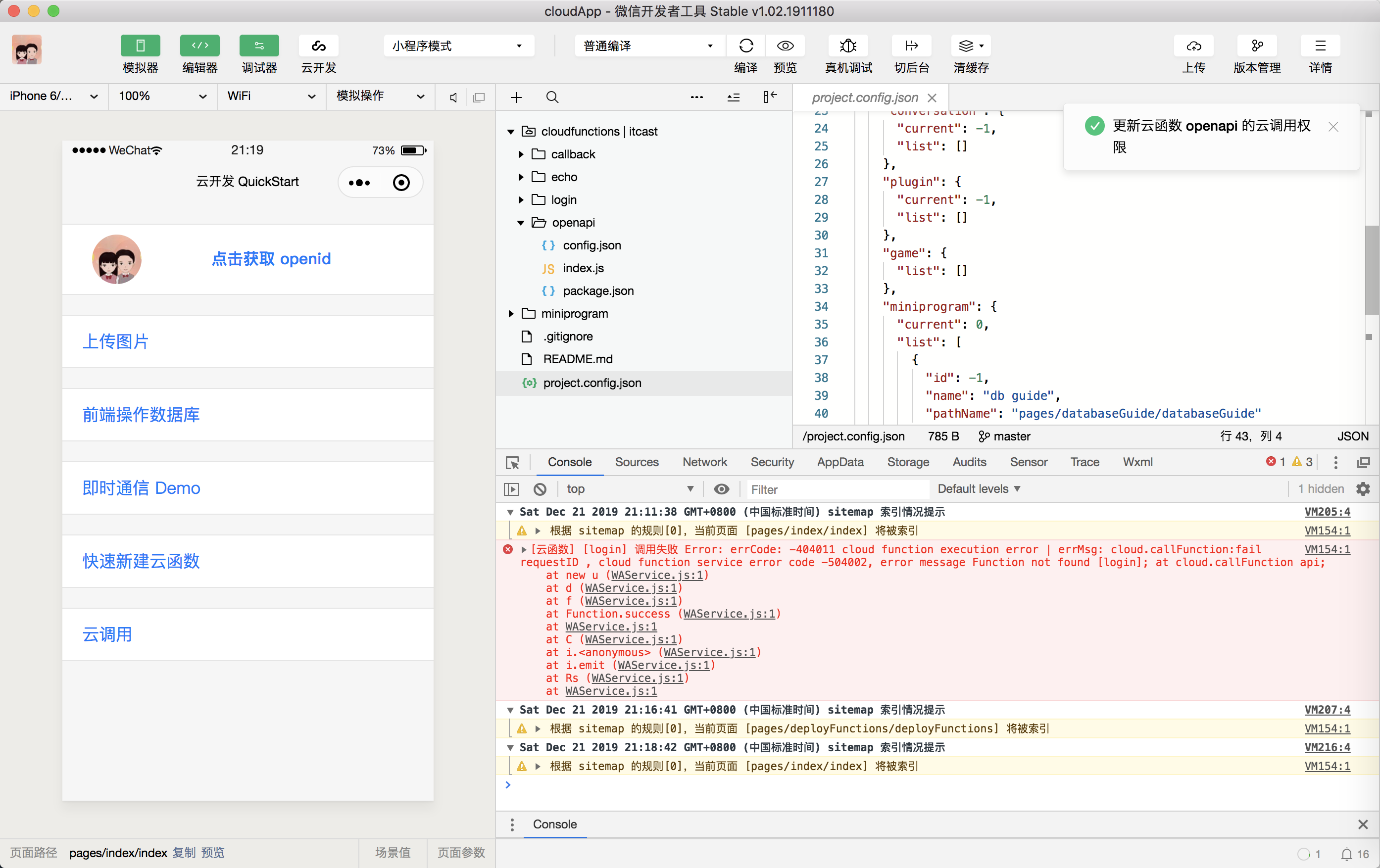This screenshot has height=868, width=1380.
Task: Switch to the Network tab
Action: (x=704, y=462)
